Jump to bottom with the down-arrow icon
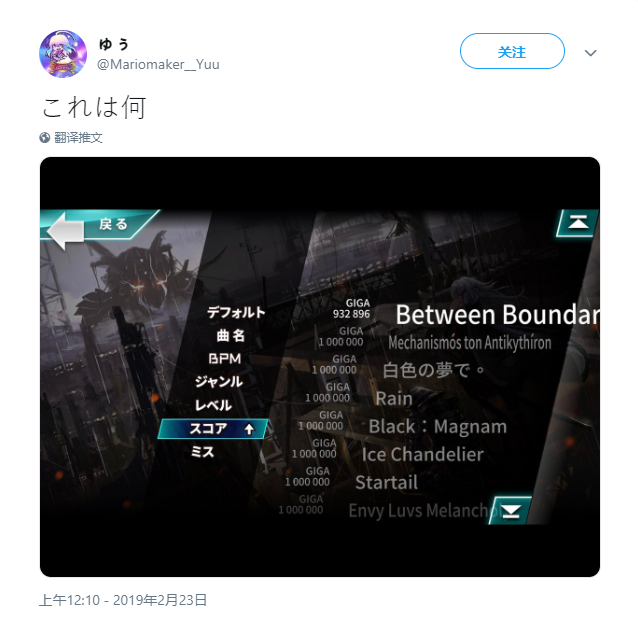The width and height of the screenshot is (638, 618). [511, 511]
